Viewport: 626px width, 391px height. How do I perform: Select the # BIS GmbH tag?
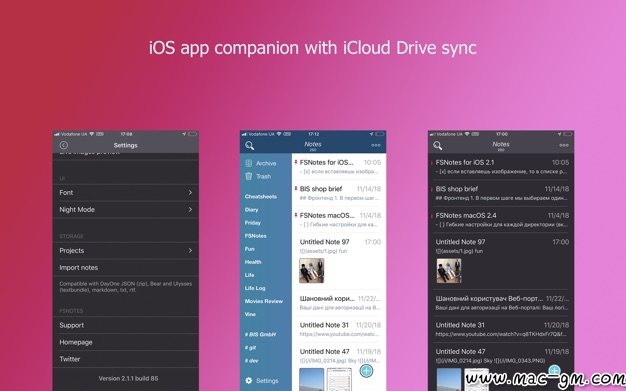pyautogui.click(x=260, y=334)
